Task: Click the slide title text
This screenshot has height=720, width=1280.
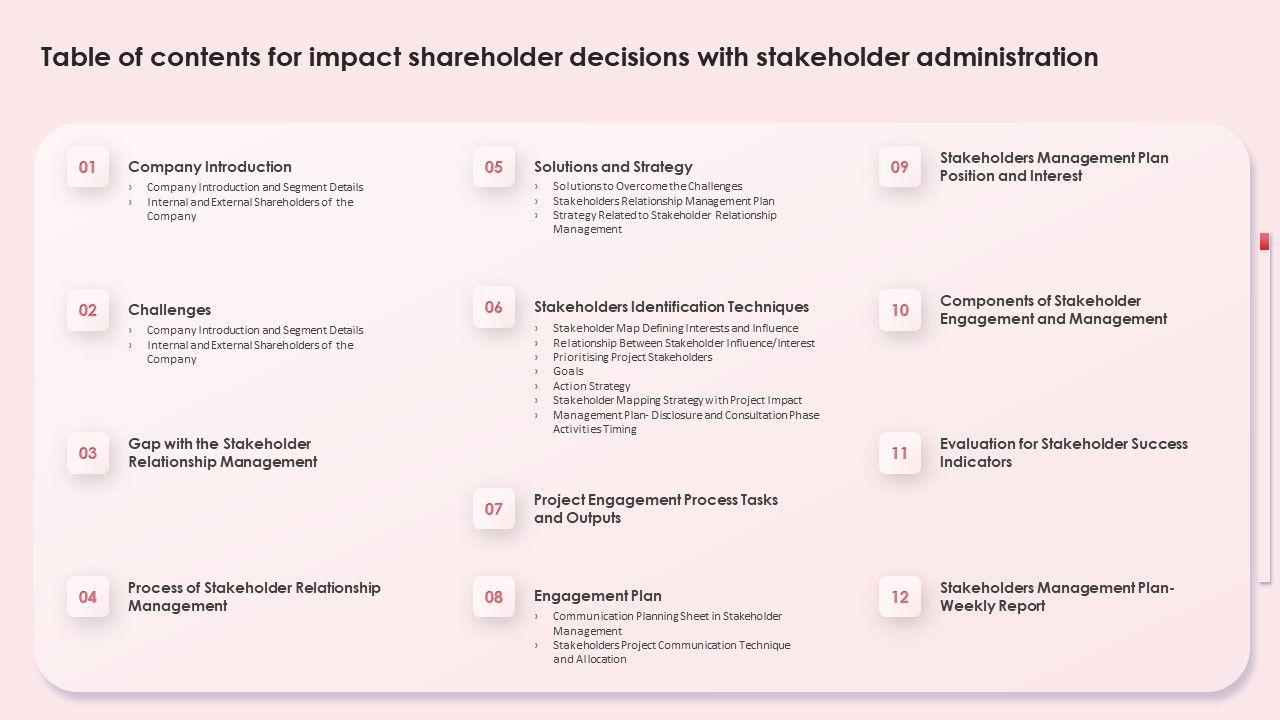Action: (569, 58)
